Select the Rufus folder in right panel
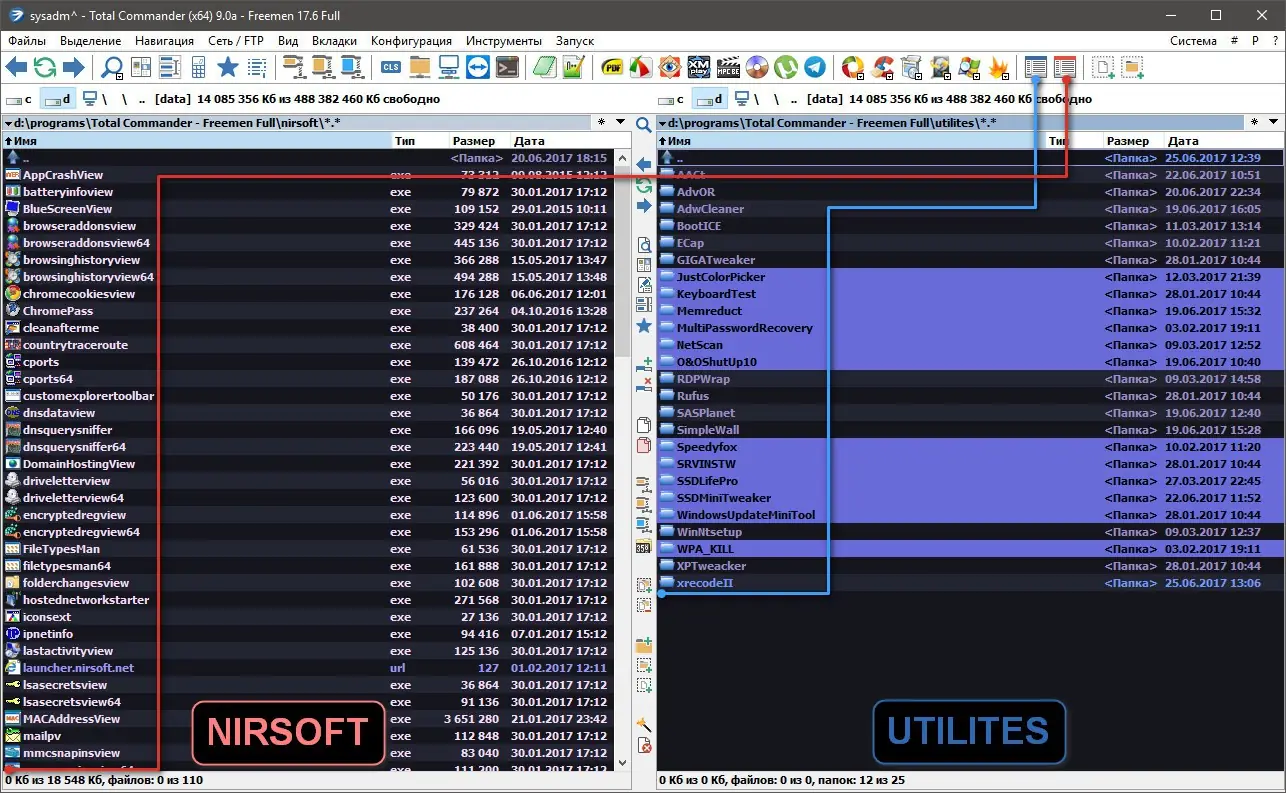This screenshot has height=793, width=1286. (692, 396)
